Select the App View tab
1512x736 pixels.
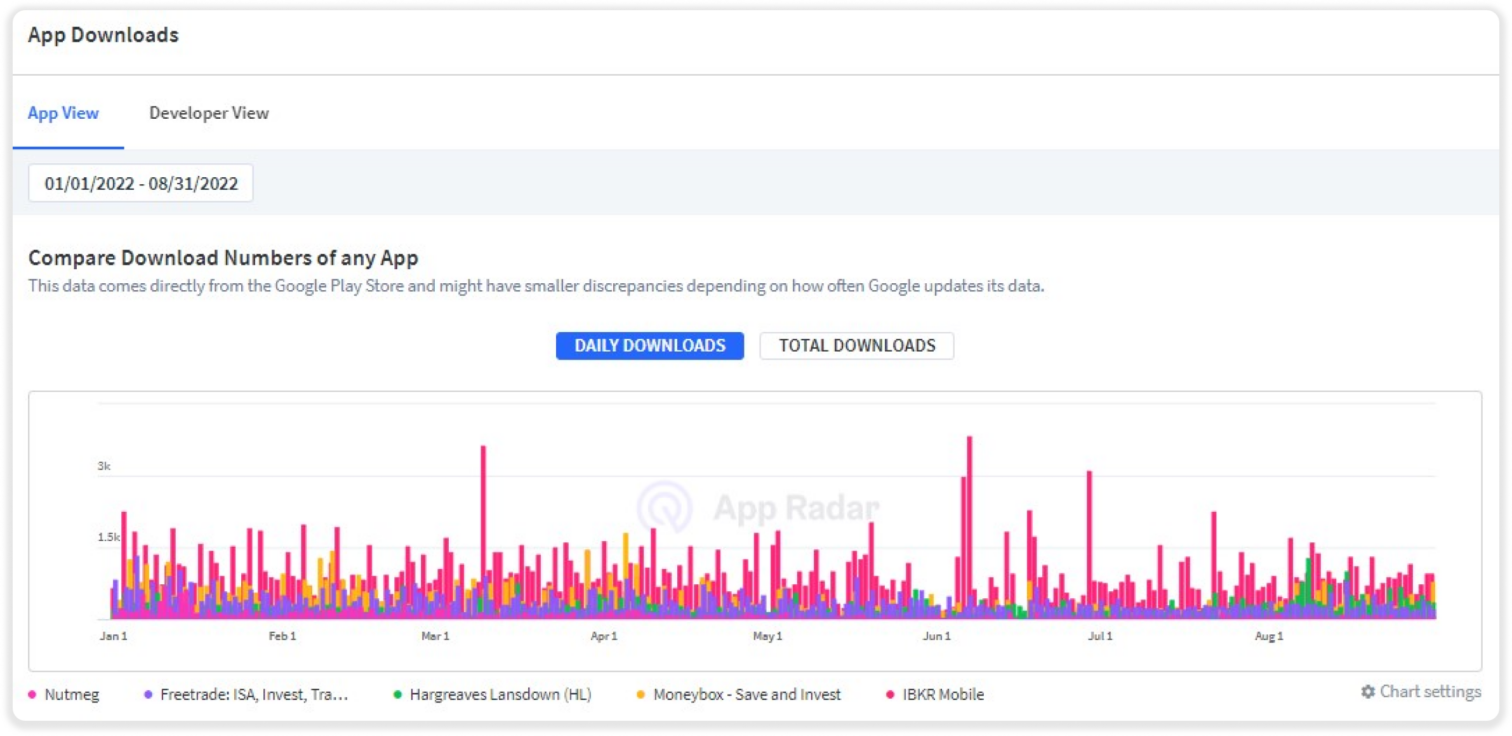click(63, 113)
